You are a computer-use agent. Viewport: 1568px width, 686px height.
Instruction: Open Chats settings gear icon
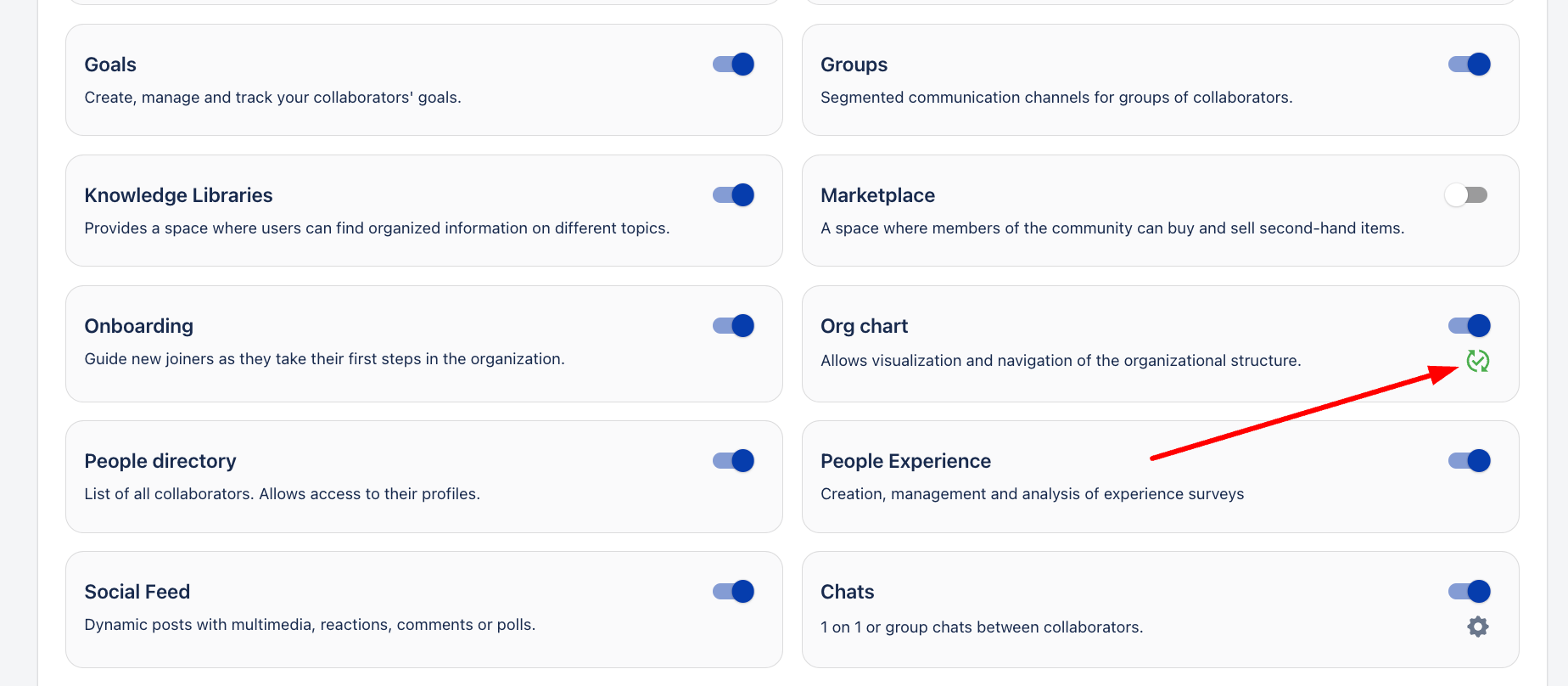1478,627
